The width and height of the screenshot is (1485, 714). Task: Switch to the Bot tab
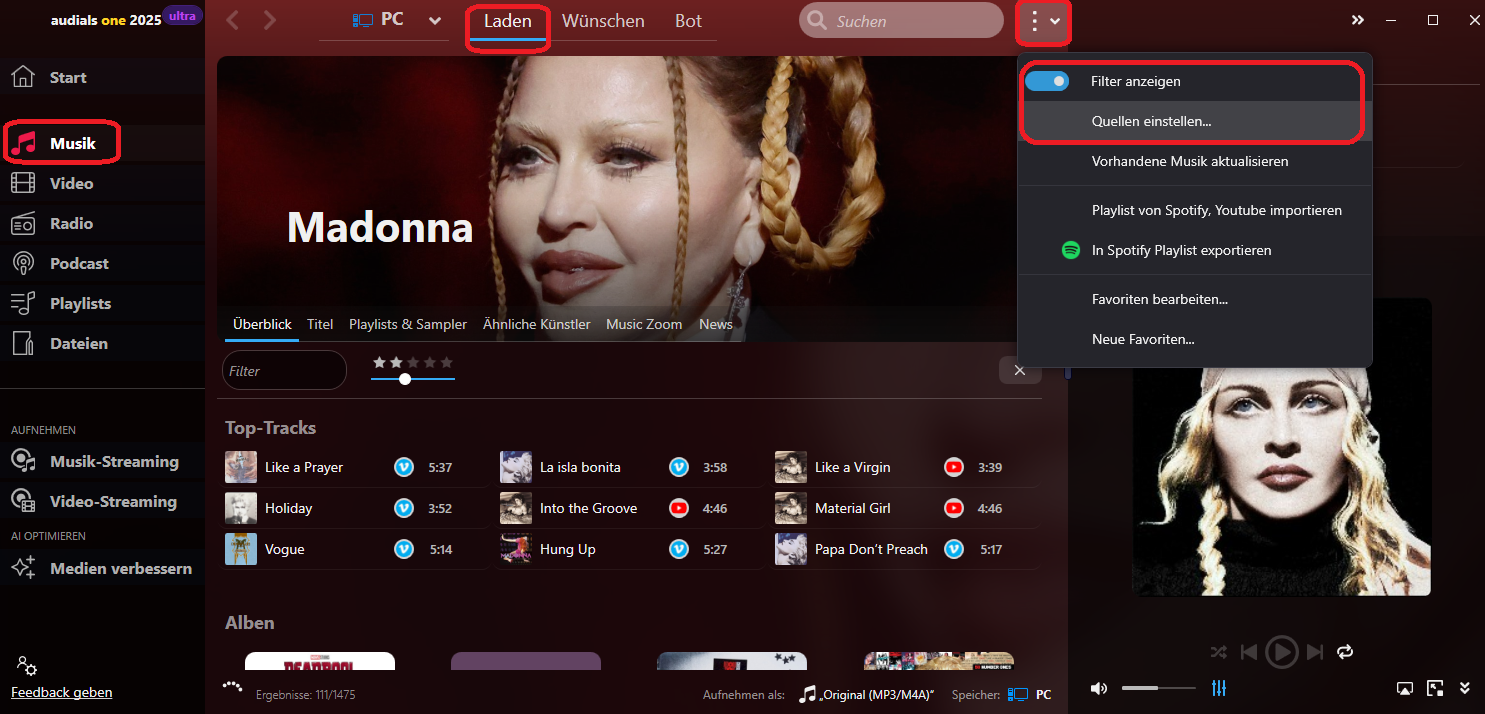[688, 21]
